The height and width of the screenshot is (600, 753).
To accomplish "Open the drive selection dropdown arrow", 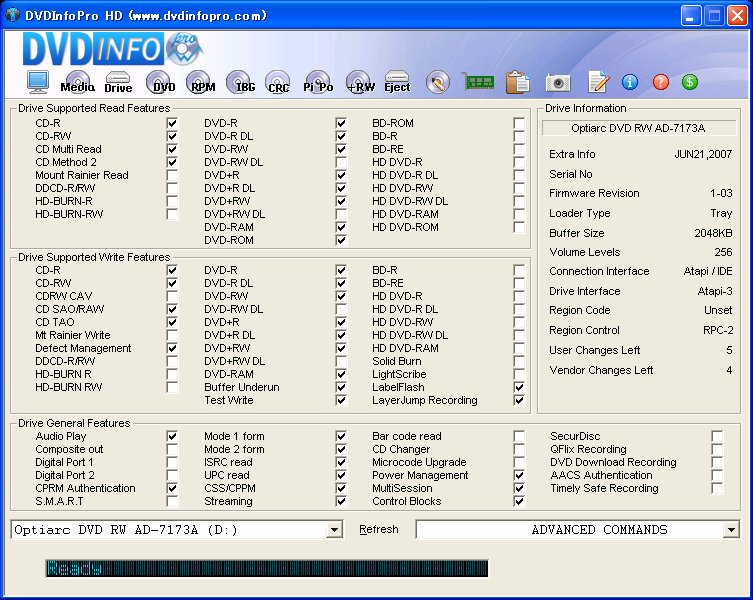I will (334, 530).
